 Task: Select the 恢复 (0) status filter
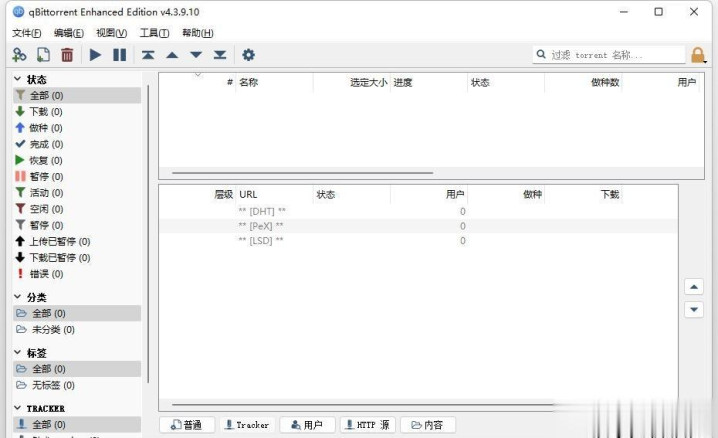[77, 160]
